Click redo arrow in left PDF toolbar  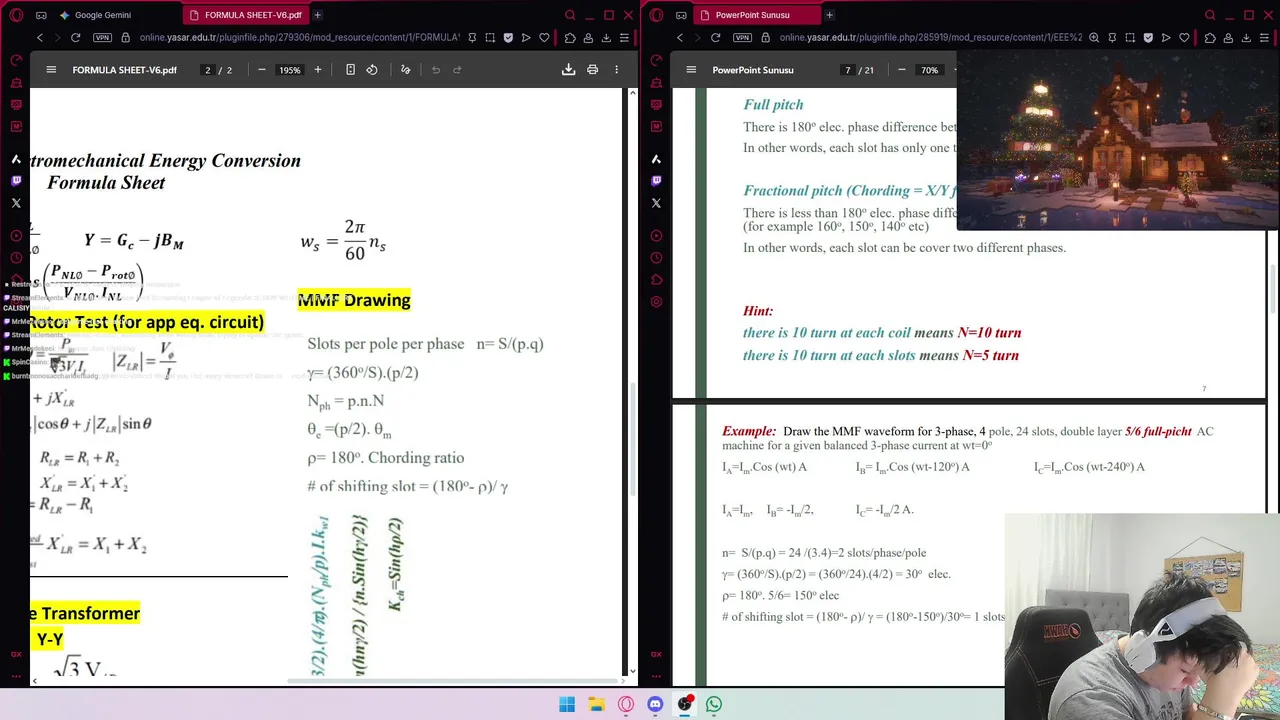pyautogui.click(x=457, y=70)
